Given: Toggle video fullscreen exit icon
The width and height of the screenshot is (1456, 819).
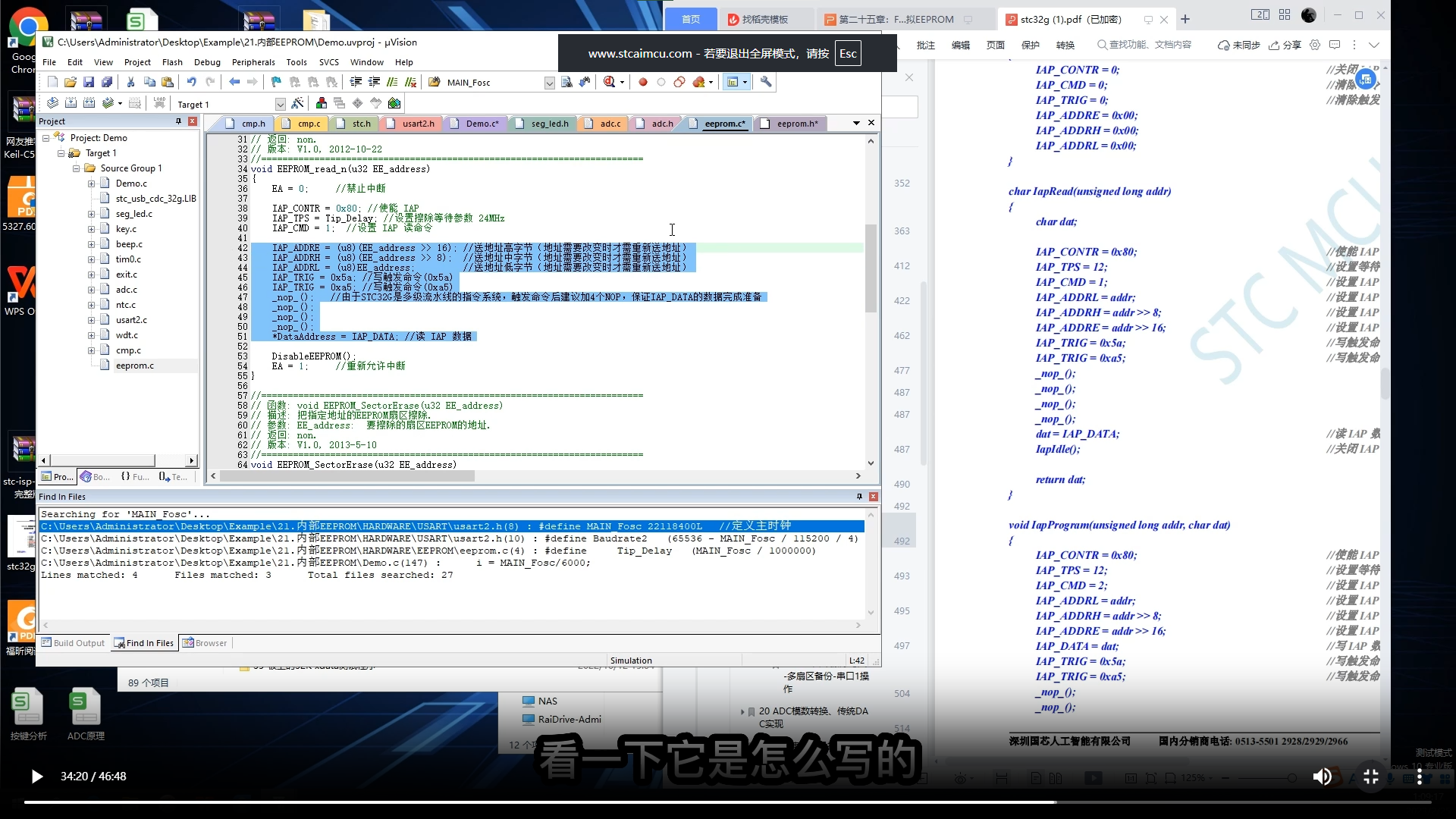Looking at the screenshot, I should tap(1371, 776).
